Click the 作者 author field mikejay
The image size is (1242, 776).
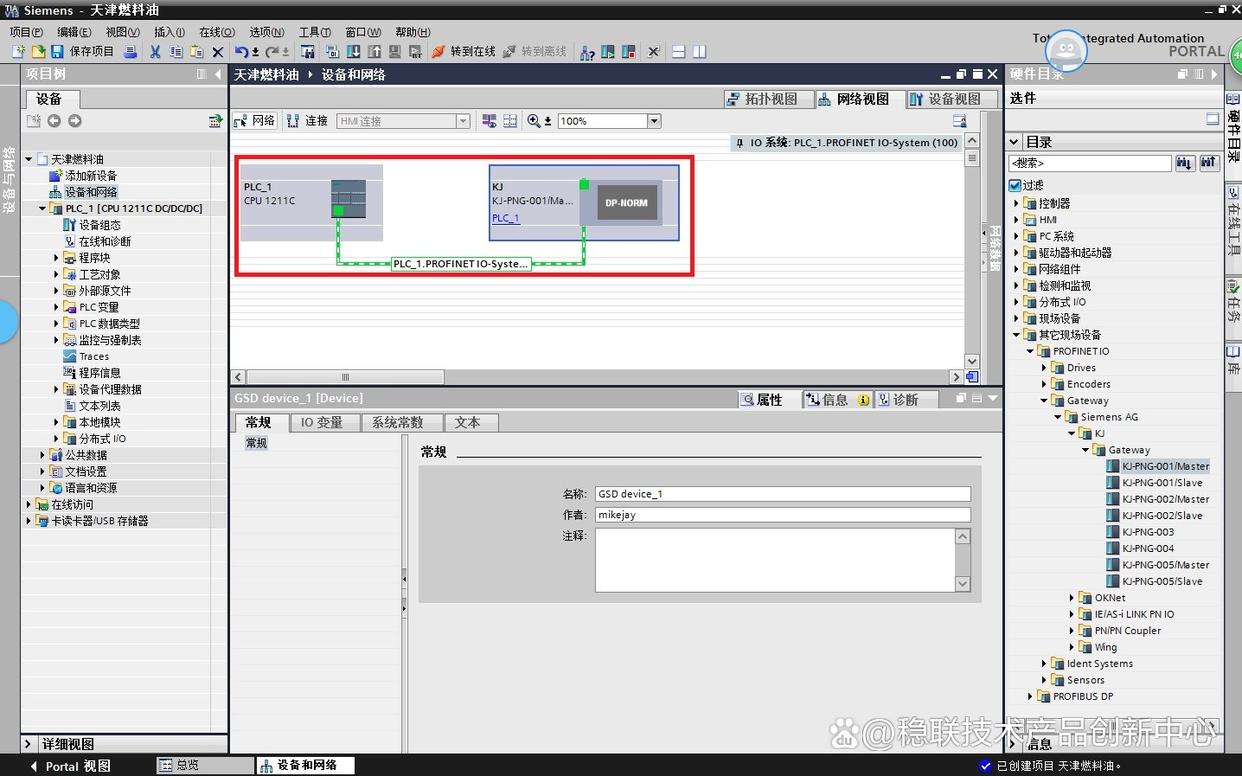click(x=783, y=515)
